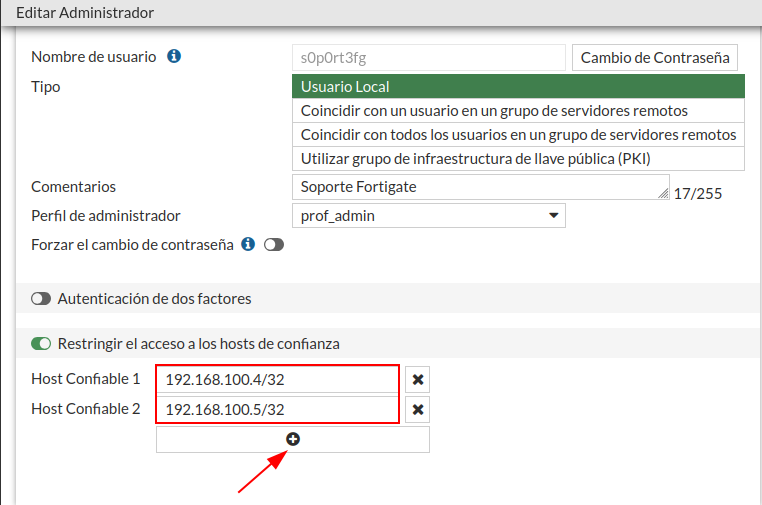
Task: Click info icon next to Nombre de usuario
Action: click(x=174, y=57)
